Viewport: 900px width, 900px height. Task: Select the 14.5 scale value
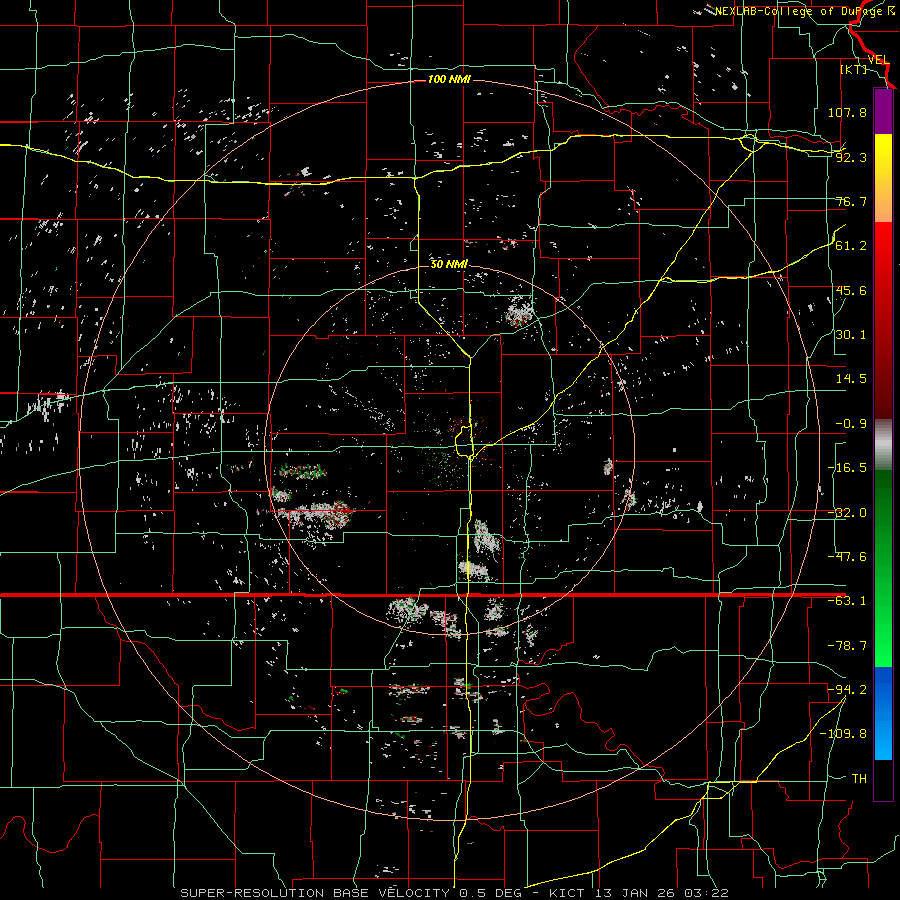click(x=851, y=379)
